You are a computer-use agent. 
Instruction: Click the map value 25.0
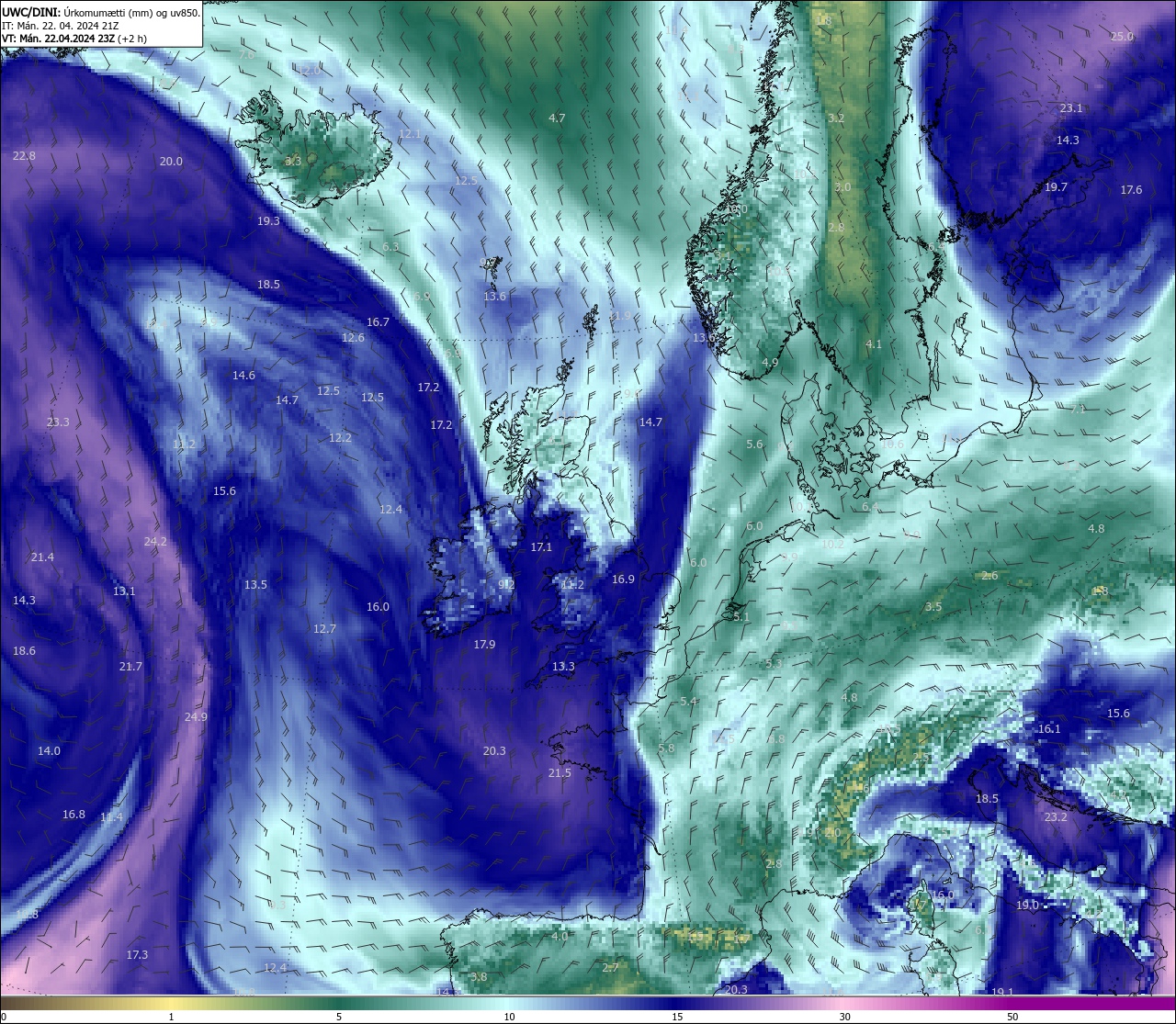pos(1122,37)
